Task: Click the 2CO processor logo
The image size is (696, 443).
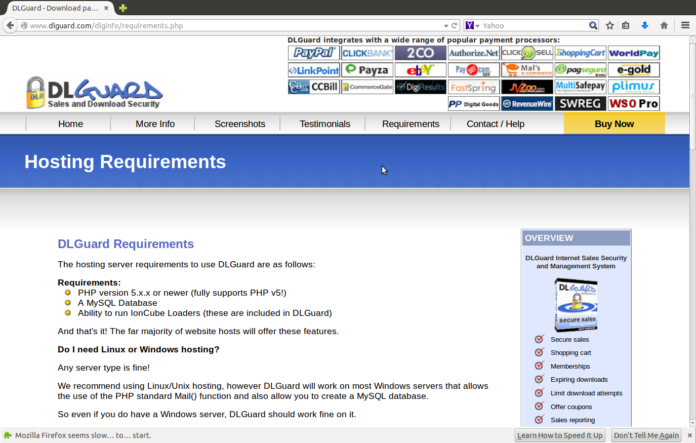Action: [x=420, y=53]
